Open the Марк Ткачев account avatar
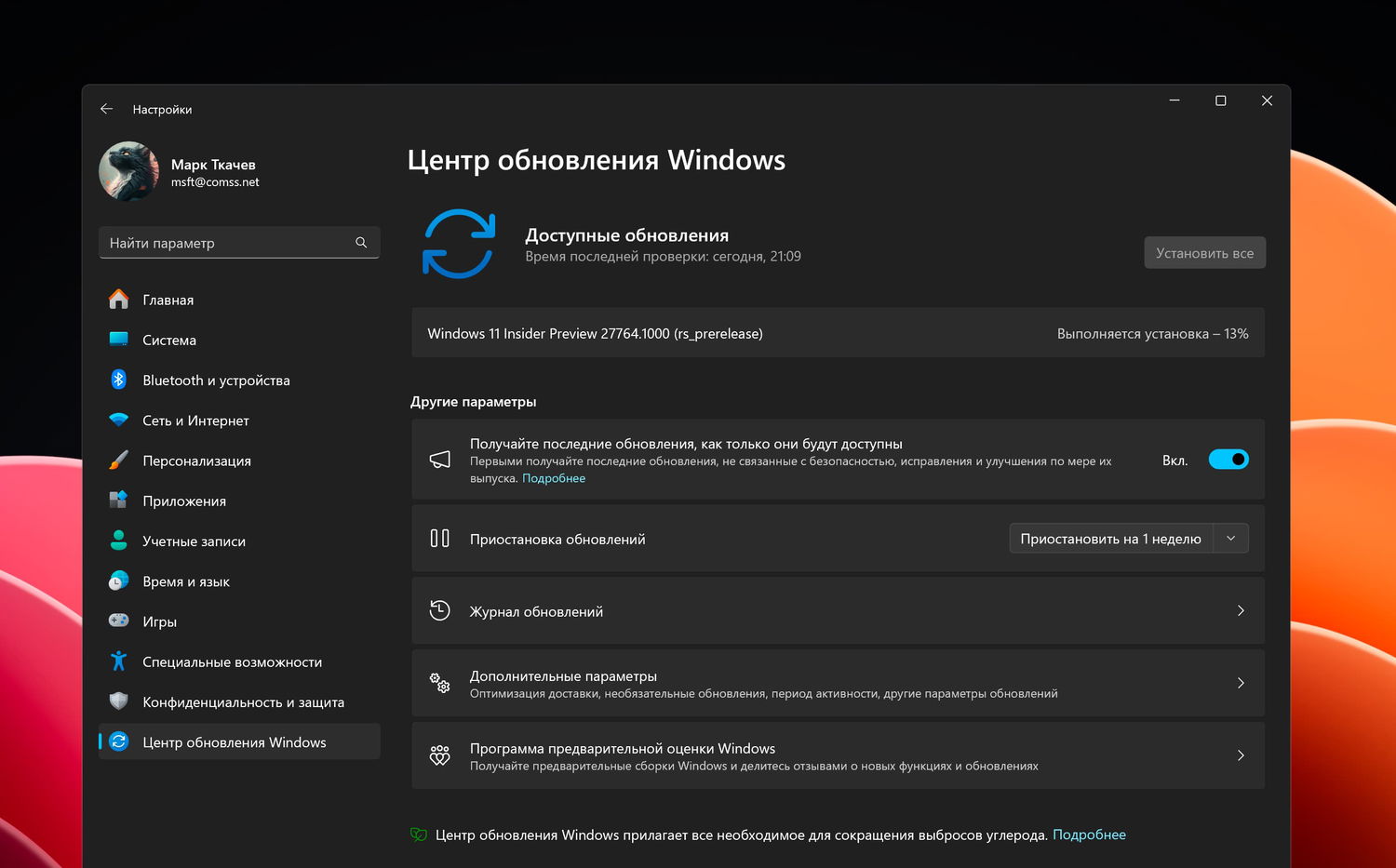The height and width of the screenshot is (868, 1396). point(129,171)
